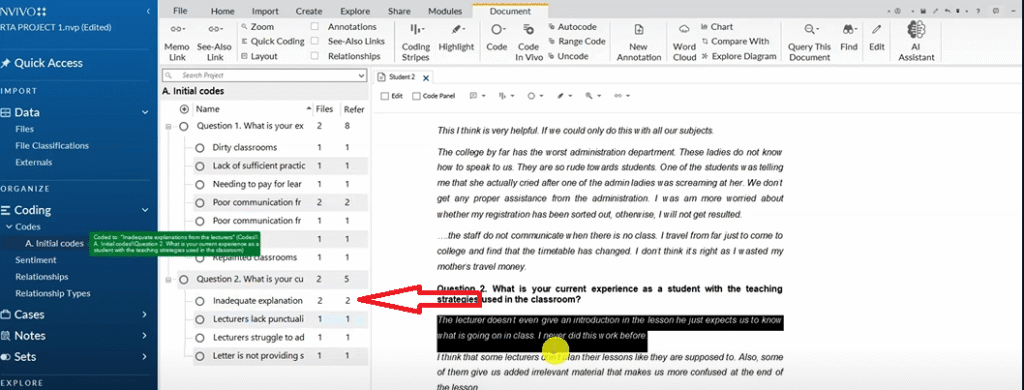
Task: Expand the Notes section
Action: 145,336
